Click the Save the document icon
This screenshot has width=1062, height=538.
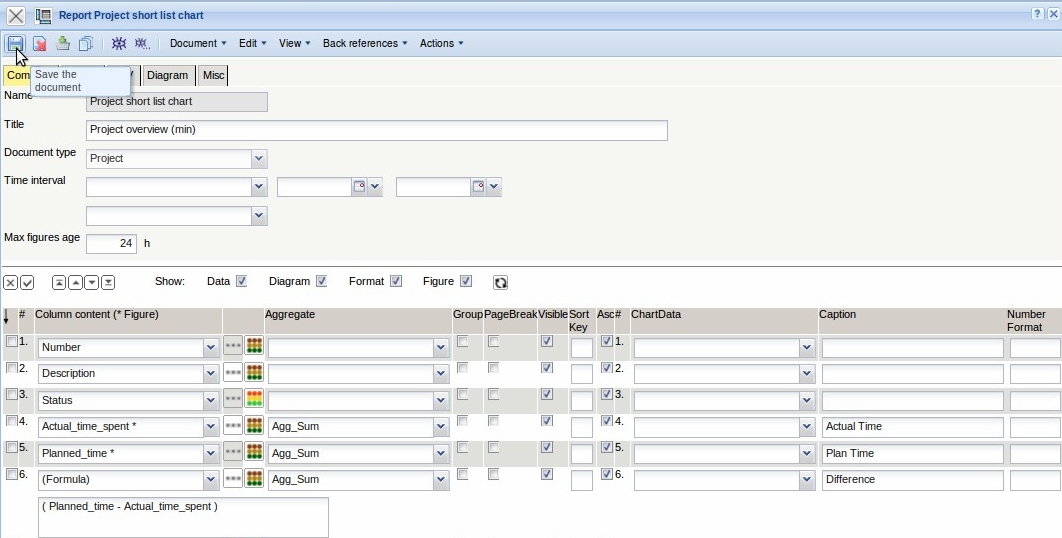(16, 43)
